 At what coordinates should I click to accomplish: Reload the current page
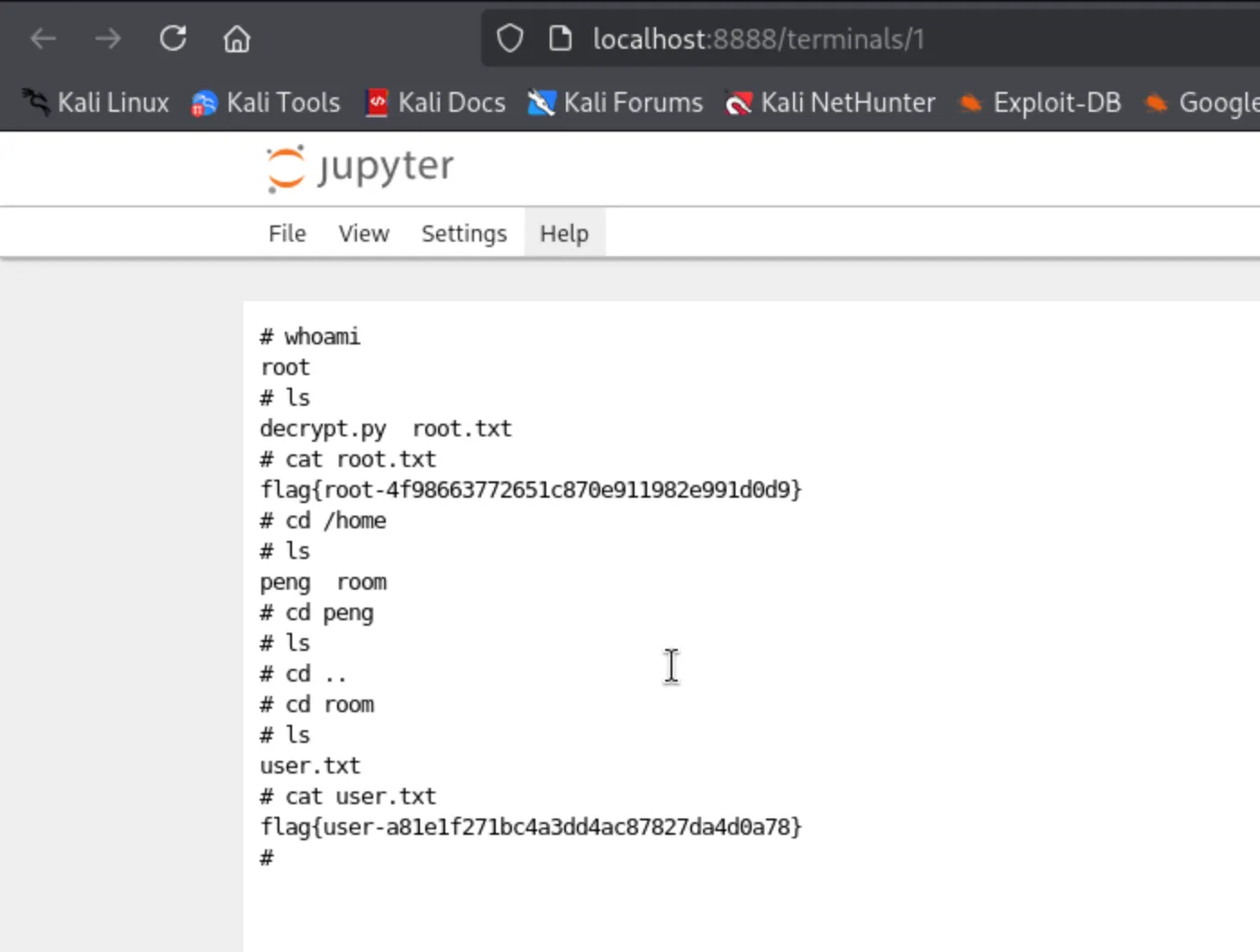pos(173,39)
